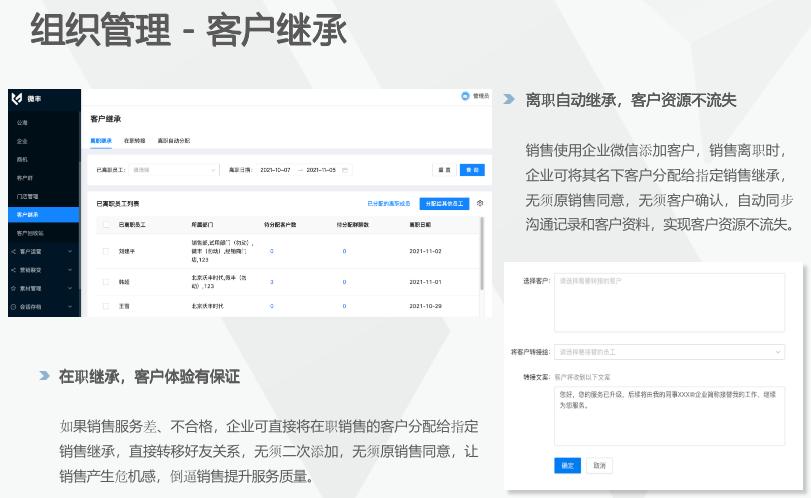811x498 pixels.
Task: Tick the select-all checkbox in table header
Action: click(x=106, y=224)
